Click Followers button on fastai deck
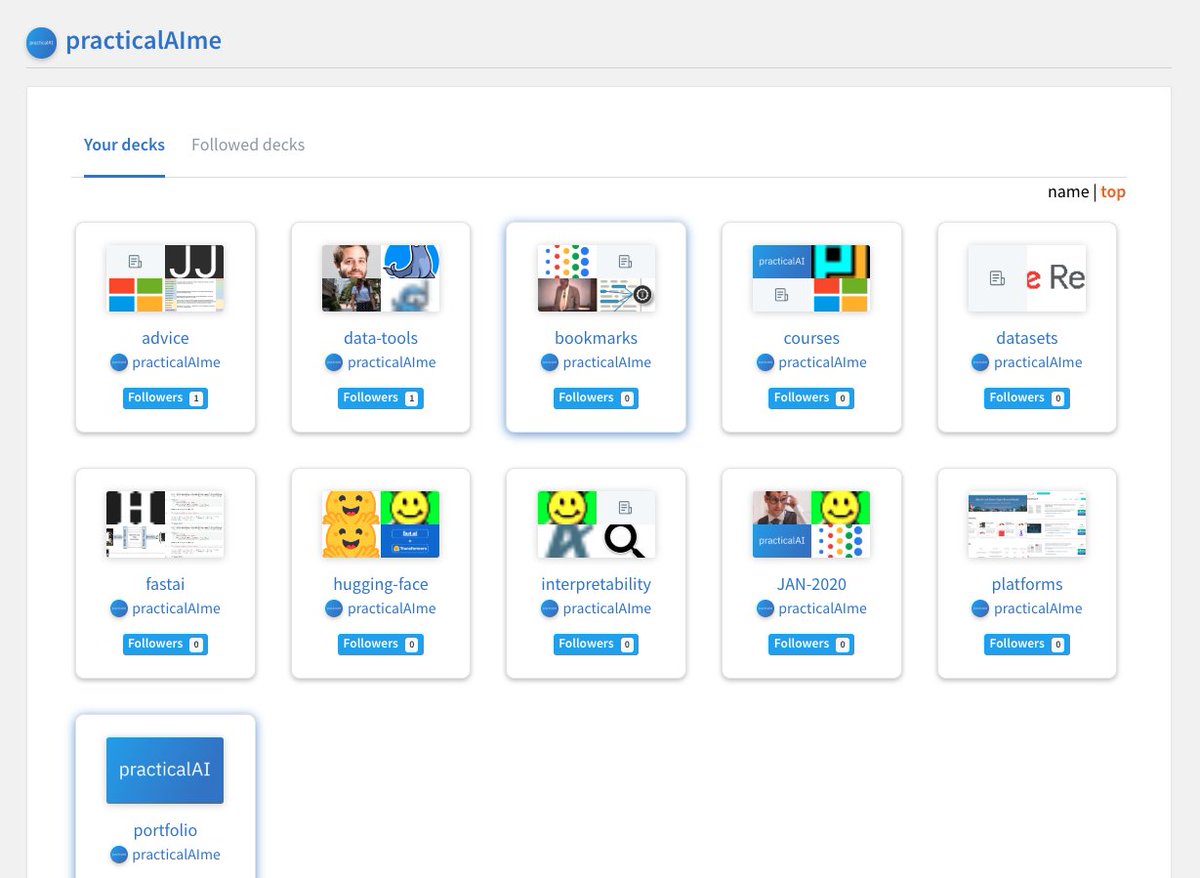The height and width of the screenshot is (878, 1200). (x=165, y=644)
